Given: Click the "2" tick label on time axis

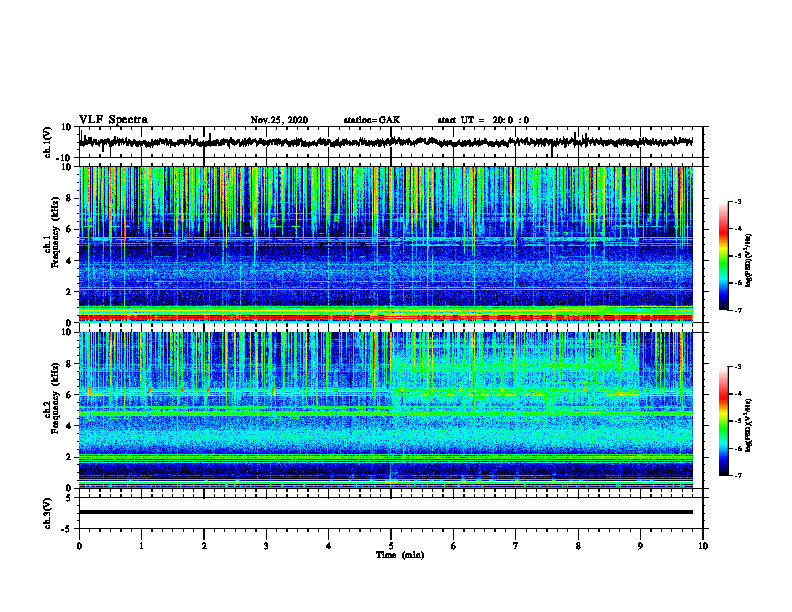Looking at the screenshot, I should pos(204,546).
